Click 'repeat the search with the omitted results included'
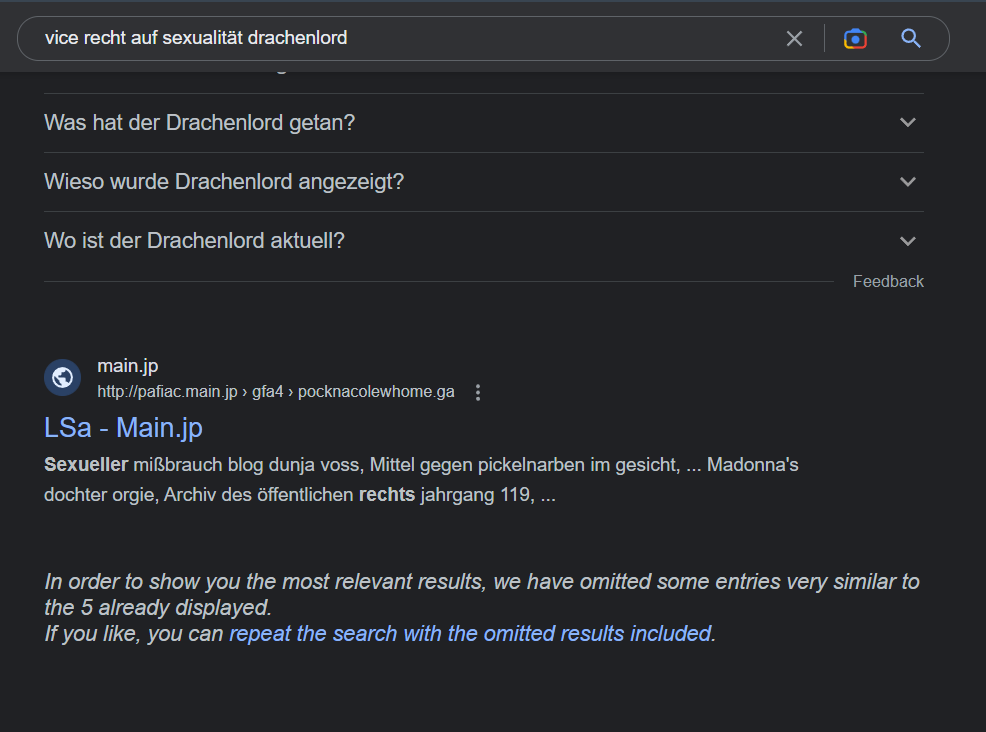The image size is (986, 732). [470, 633]
